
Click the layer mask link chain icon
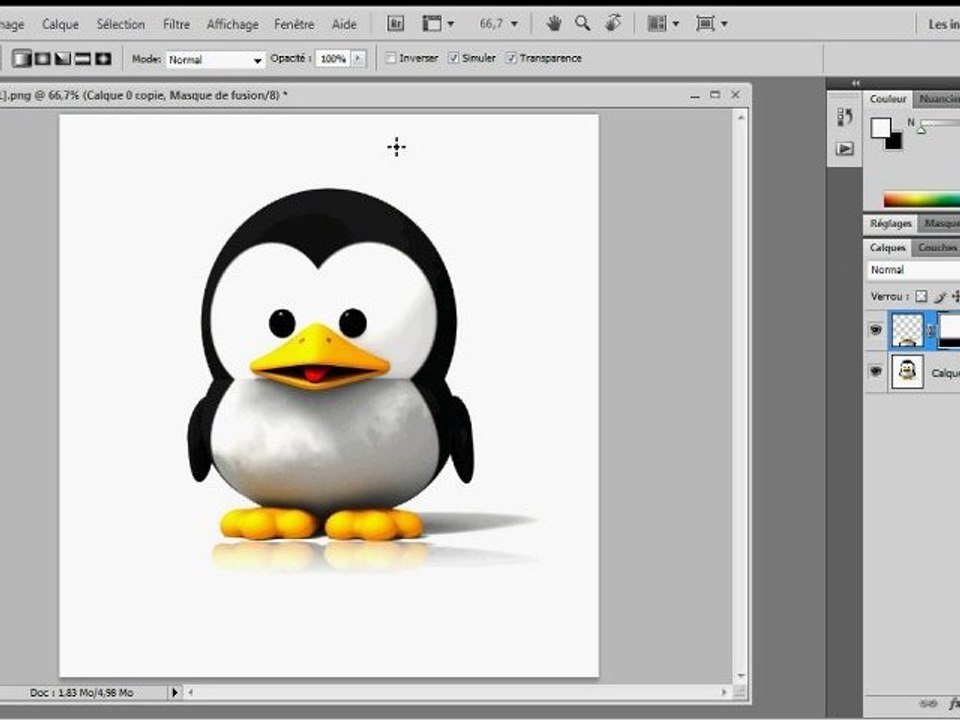click(x=931, y=331)
